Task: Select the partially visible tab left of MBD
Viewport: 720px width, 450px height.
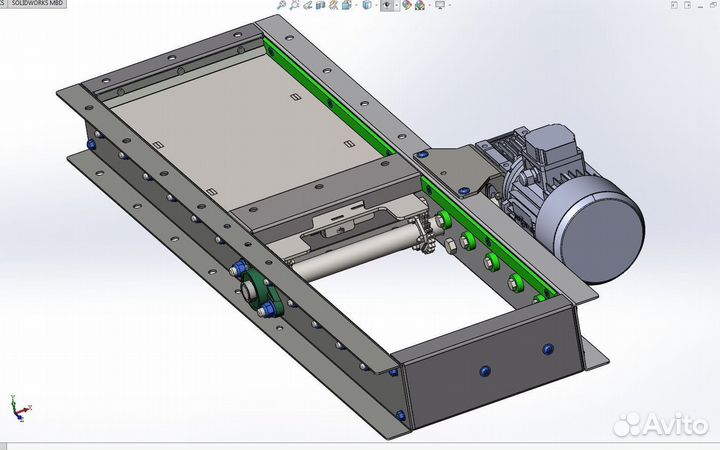Action: pyautogui.click(x=3, y=4)
